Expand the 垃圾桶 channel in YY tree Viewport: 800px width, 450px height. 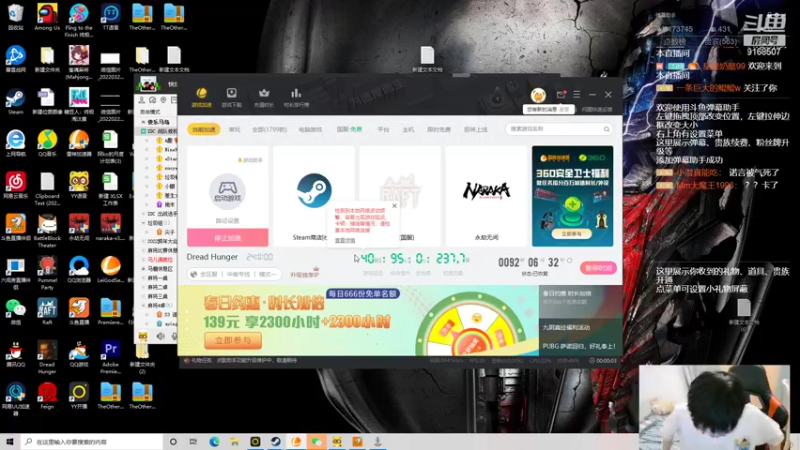143,223
